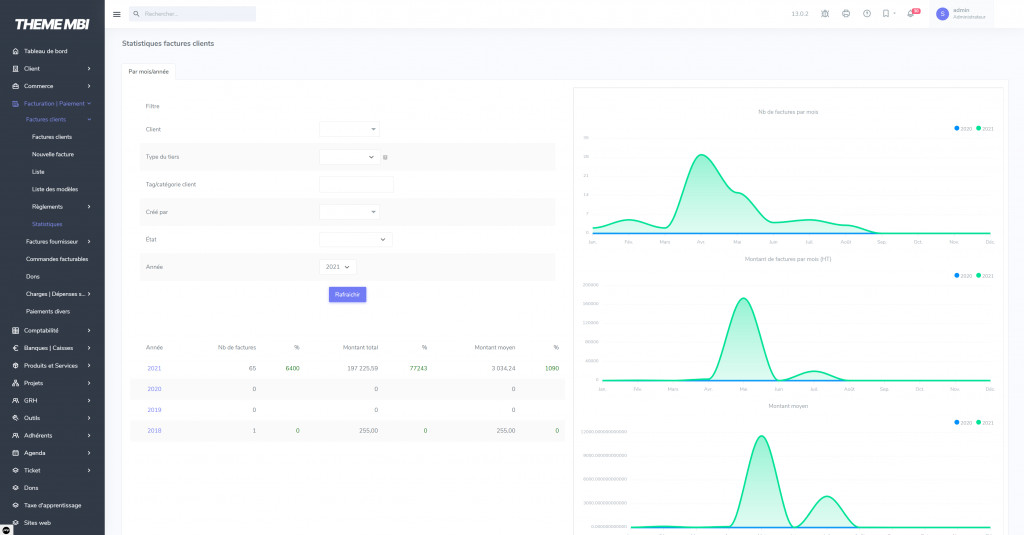1024x535 pixels.
Task: Toggle 2021 series in Nb de factures legend
Action: click(x=984, y=128)
